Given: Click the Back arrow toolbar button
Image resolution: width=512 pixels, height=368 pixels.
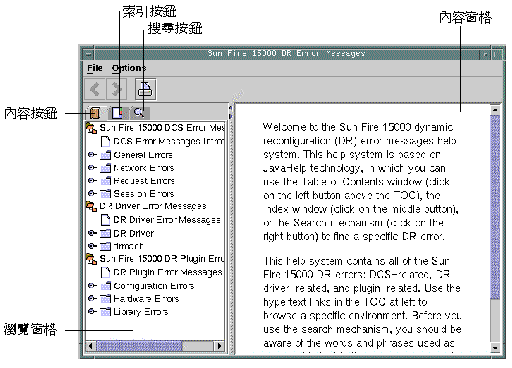Looking at the screenshot, I should pos(95,89).
